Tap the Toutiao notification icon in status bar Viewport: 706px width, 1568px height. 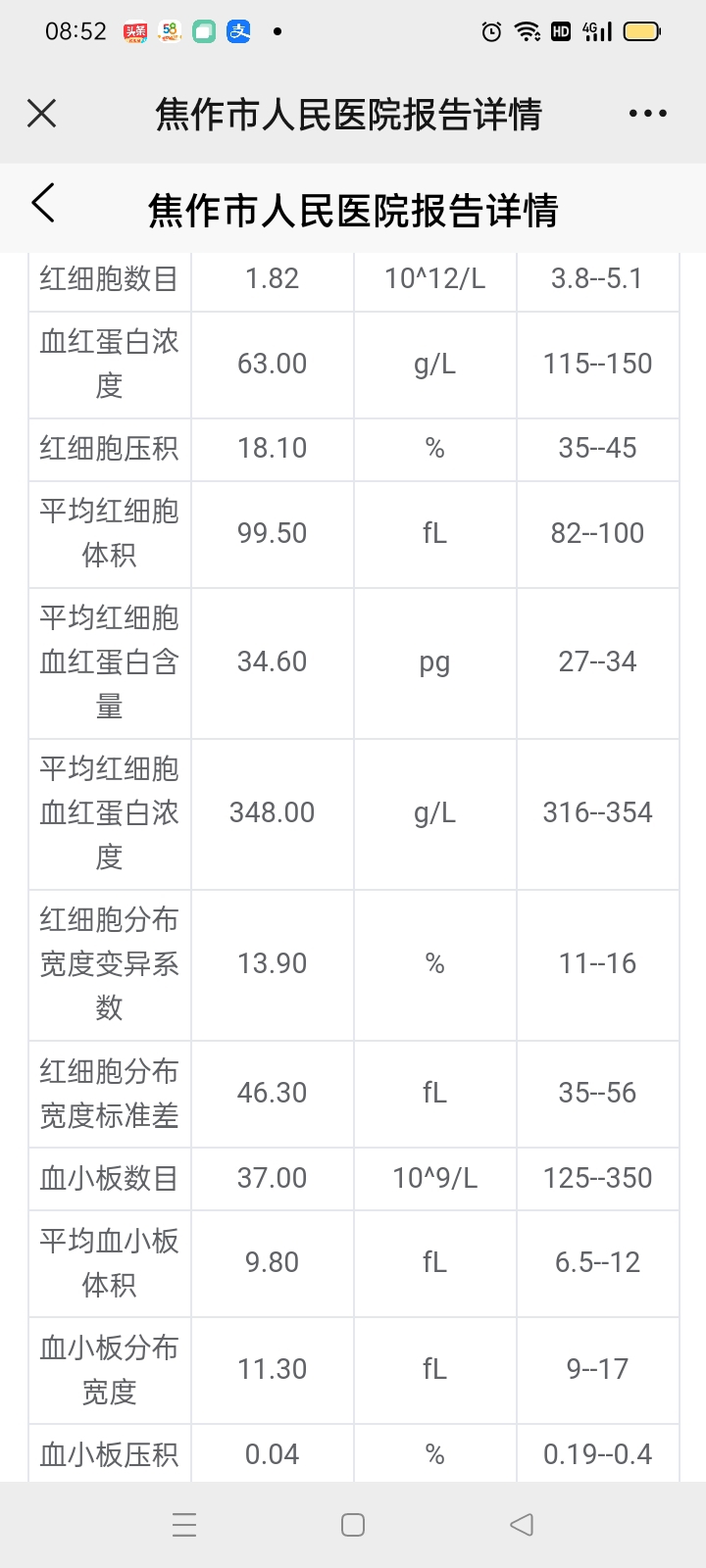[134, 32]
